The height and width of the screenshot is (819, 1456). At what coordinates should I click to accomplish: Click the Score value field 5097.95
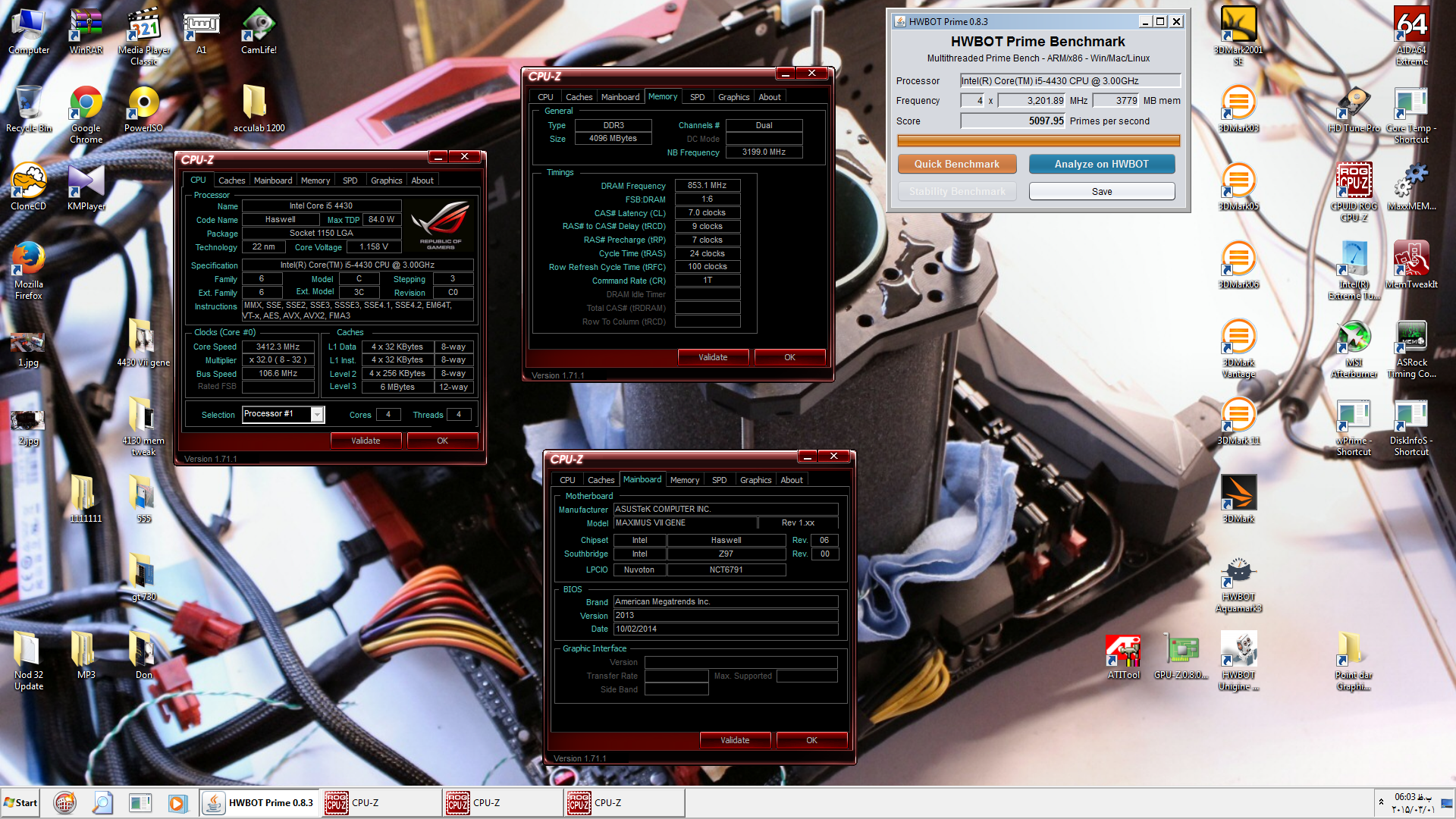click(1013, 121)
